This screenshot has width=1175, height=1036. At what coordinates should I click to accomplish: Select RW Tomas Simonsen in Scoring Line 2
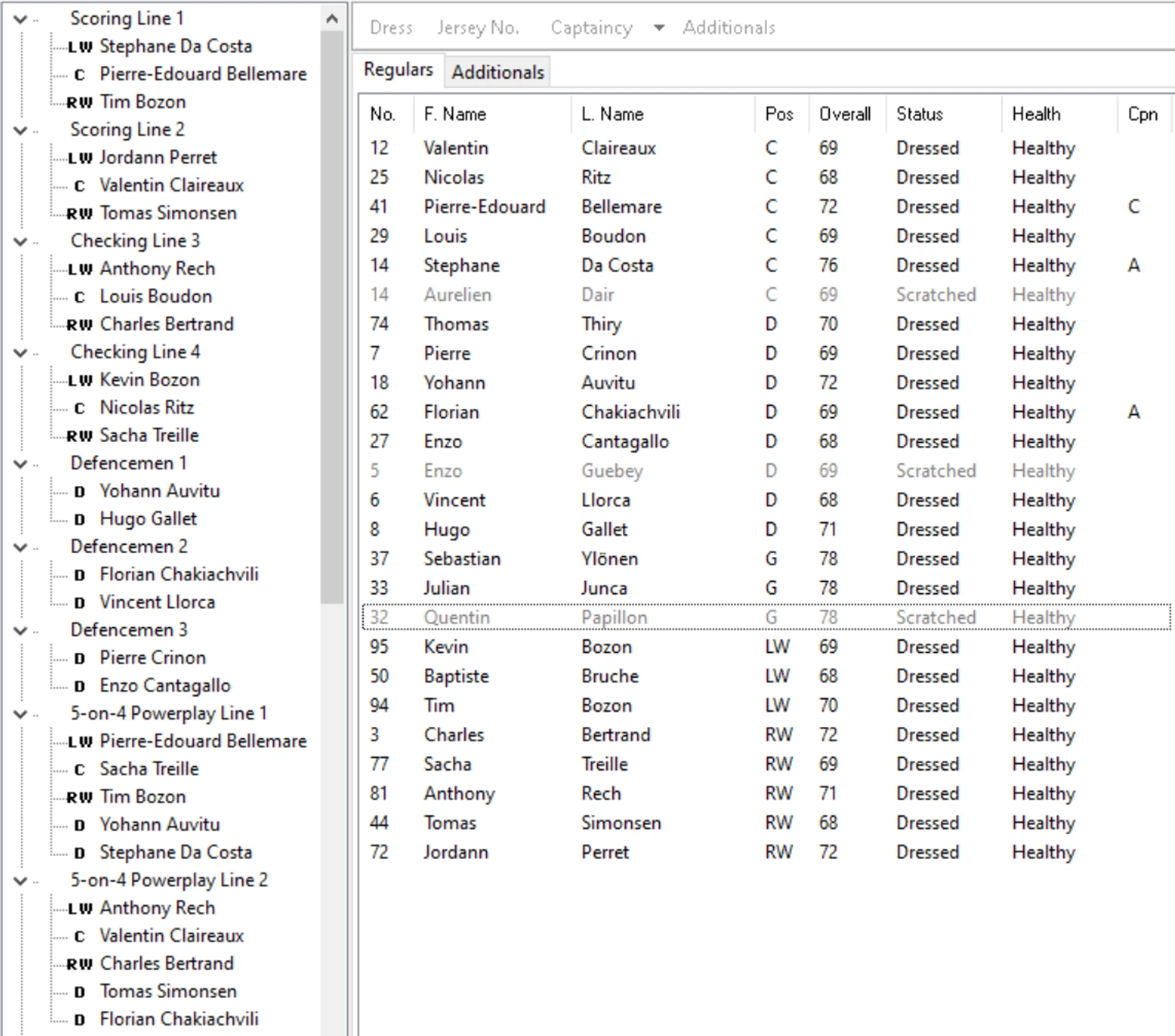[167, 213]
